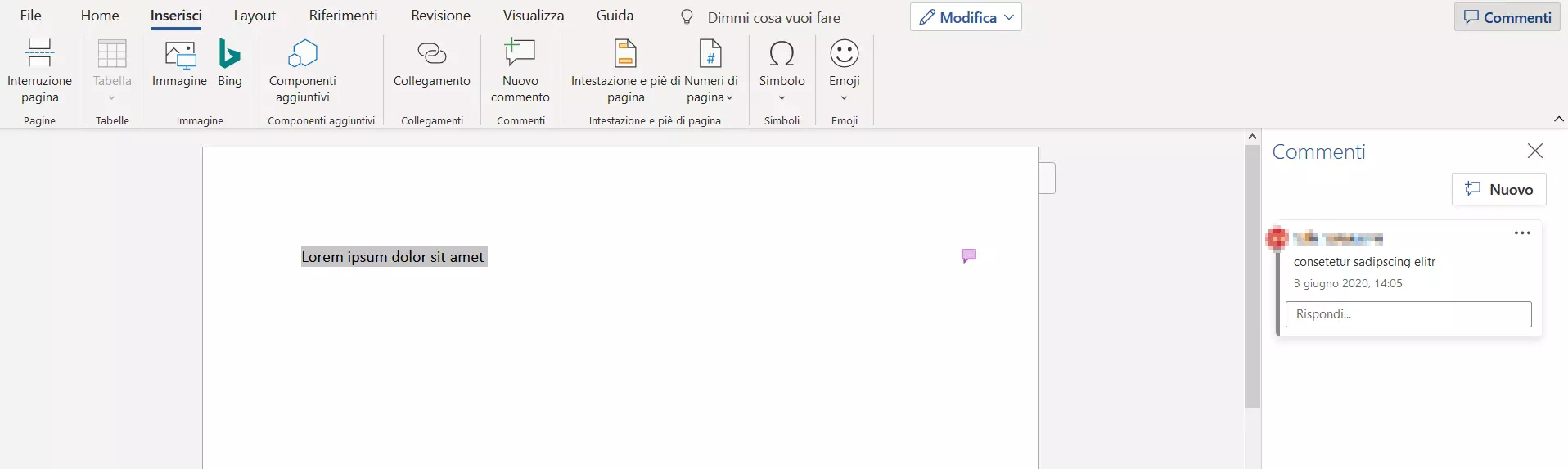The width and height of the screenshot is (1568, 469).
Task: Search images with Bing
Action: pos(230,64)
